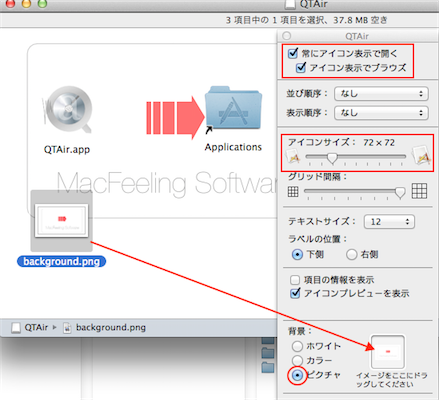This screenshot has width=439, height=400.
Task: Click the アイコンサイズ slider handle
Action: pos(332,158)
